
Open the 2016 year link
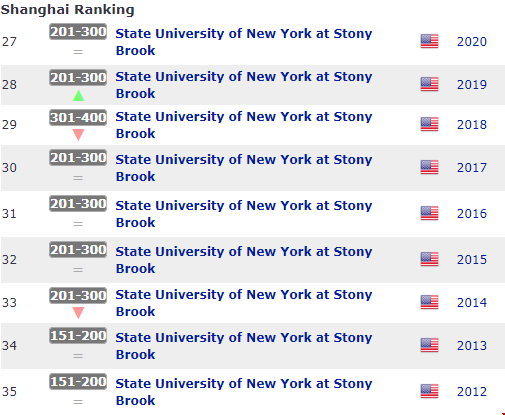coord(472,214)
